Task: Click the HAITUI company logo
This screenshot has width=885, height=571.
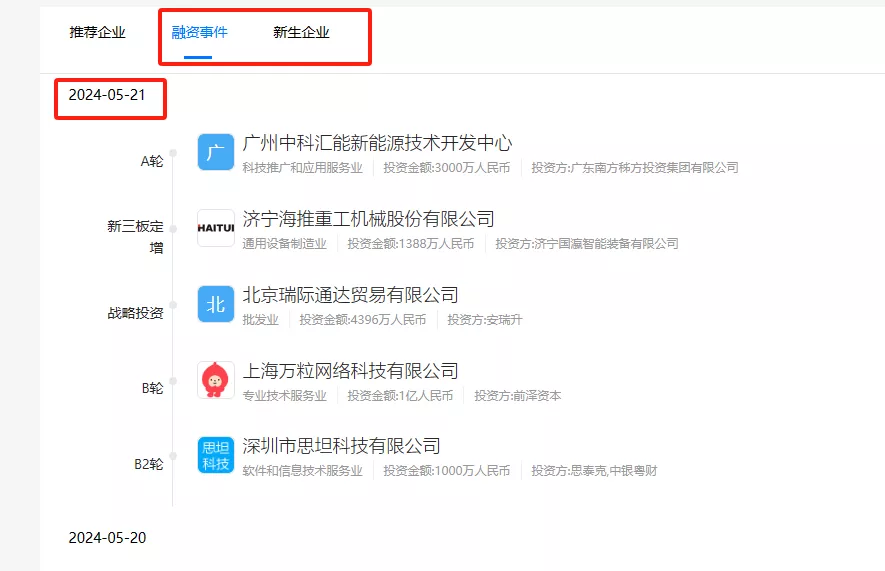Action: pyautogui.click(x=216, y=228)
